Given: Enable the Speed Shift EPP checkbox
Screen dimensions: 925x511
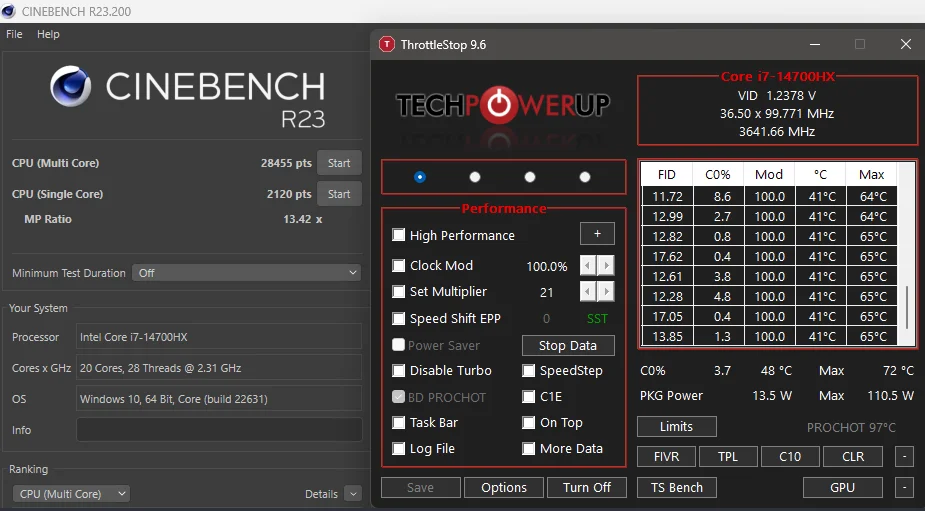Looking at the screenshot, I should click(x=399, y=319).
